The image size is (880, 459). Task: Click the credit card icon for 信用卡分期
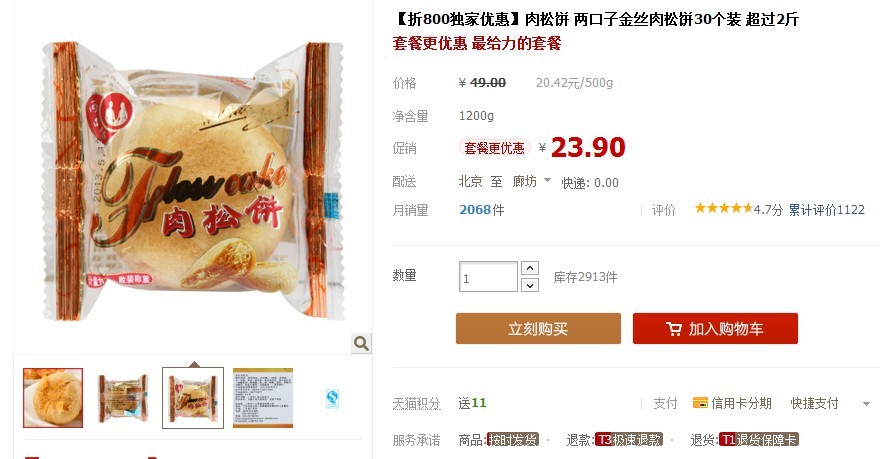[700, 403]
